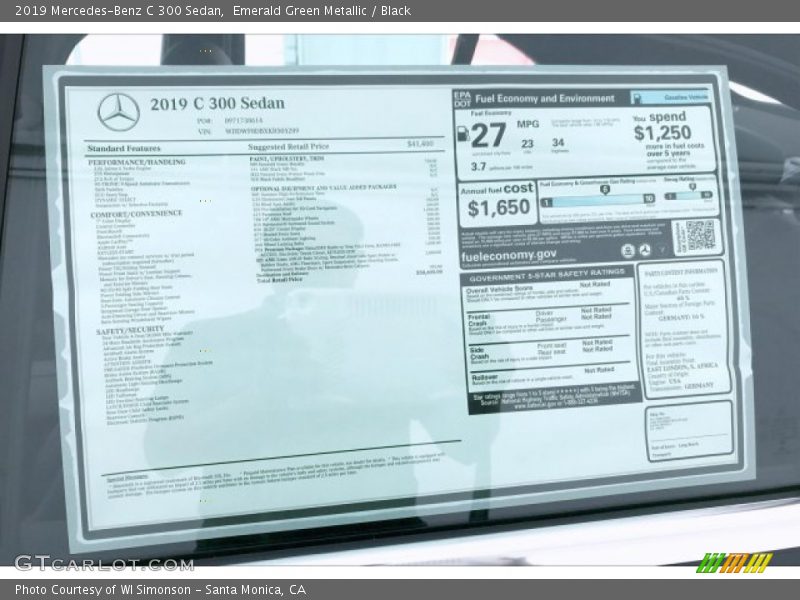Click 'Photo Courtesy of WI Simonson' caption
The width and height of the screenshot is (800, 600).
[x=103, y=590]
